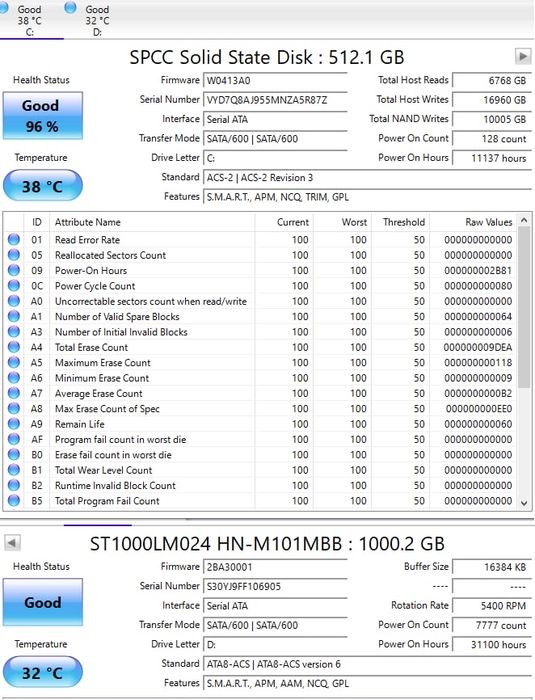This screenshot has width=535, height=700.
Task: Go to previous disk using left arrow button
Action: 12,543
